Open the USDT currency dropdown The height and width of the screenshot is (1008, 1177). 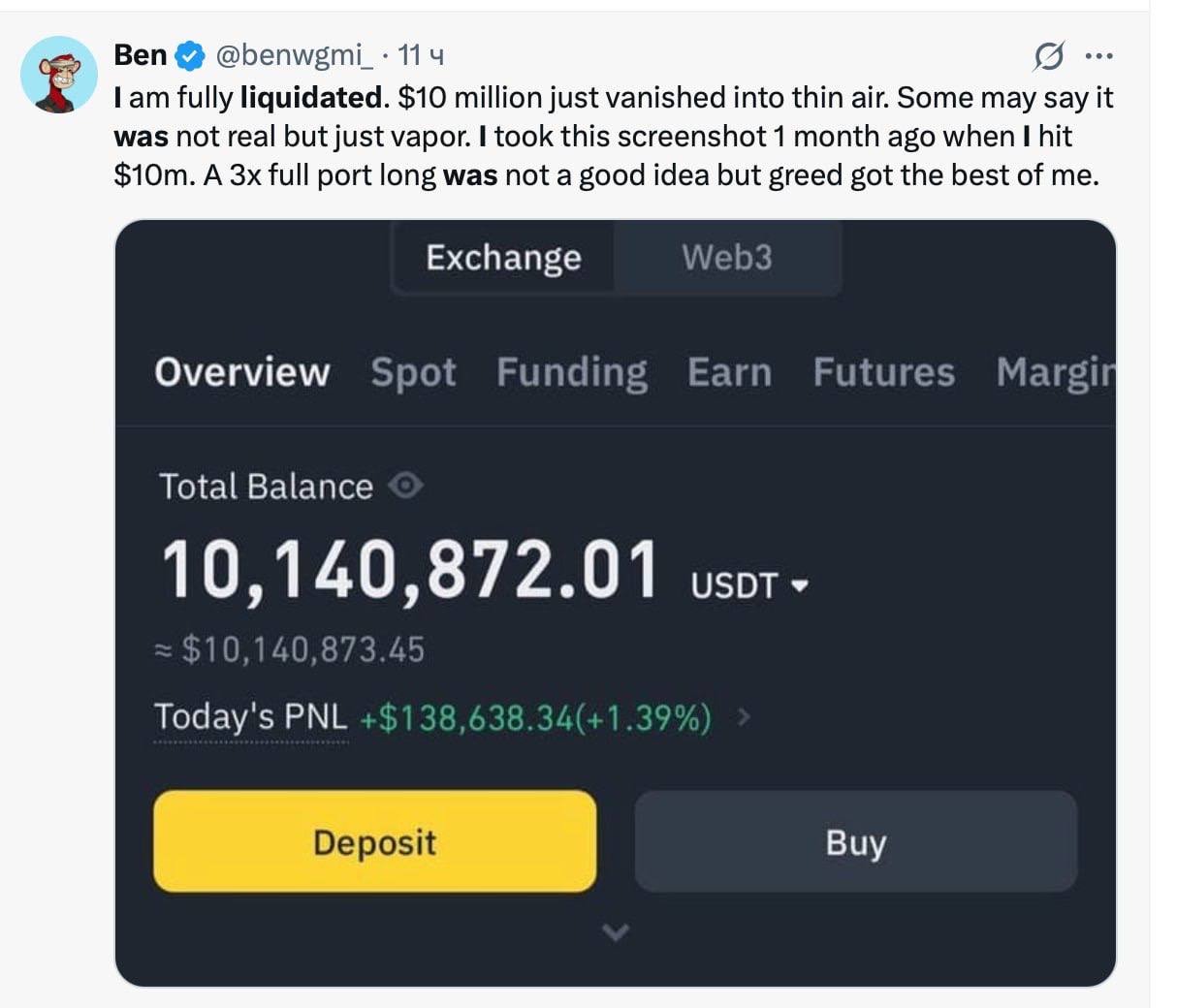[x=800, y=585]
